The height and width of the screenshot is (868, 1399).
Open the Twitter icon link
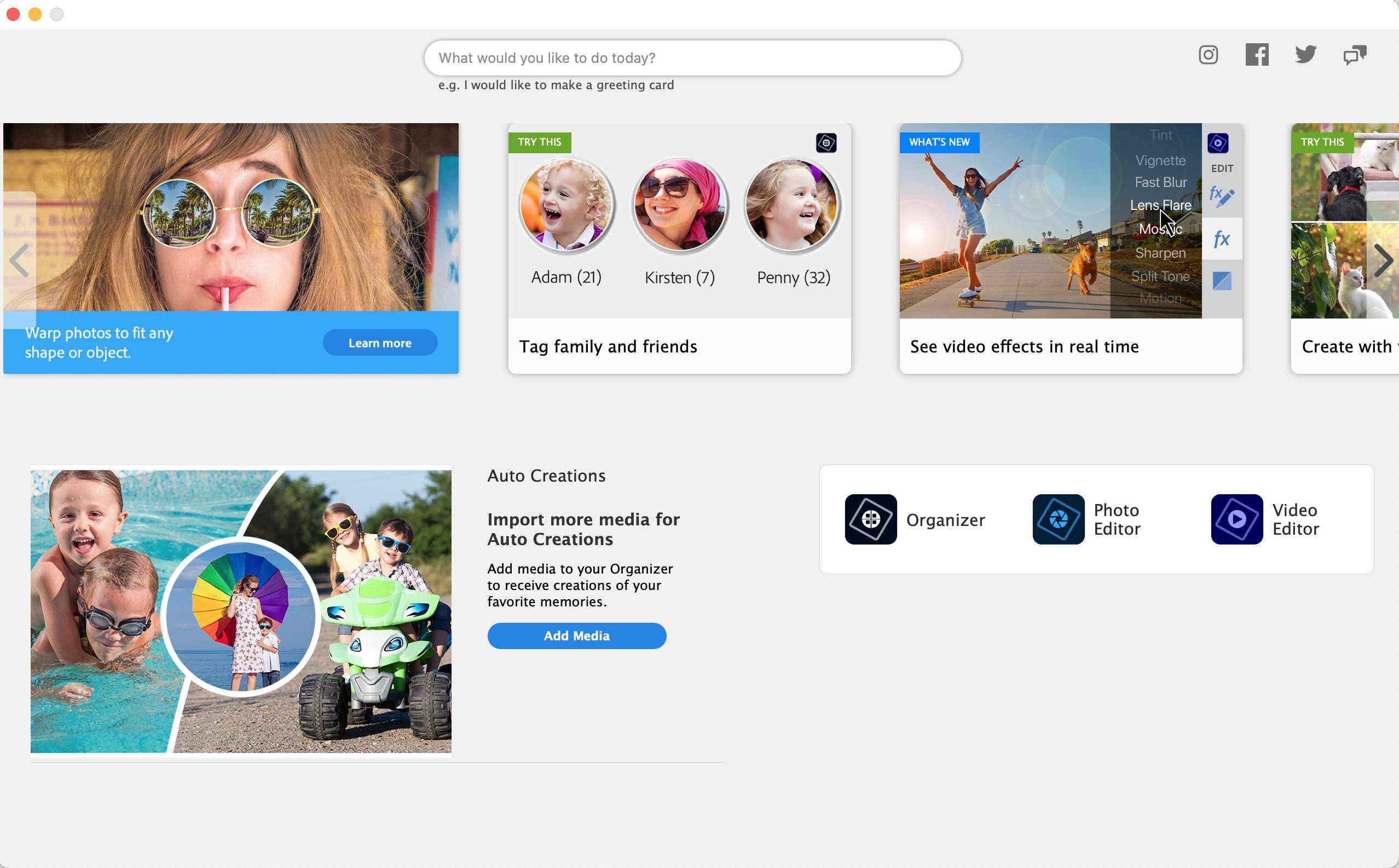pos(1305,55)
